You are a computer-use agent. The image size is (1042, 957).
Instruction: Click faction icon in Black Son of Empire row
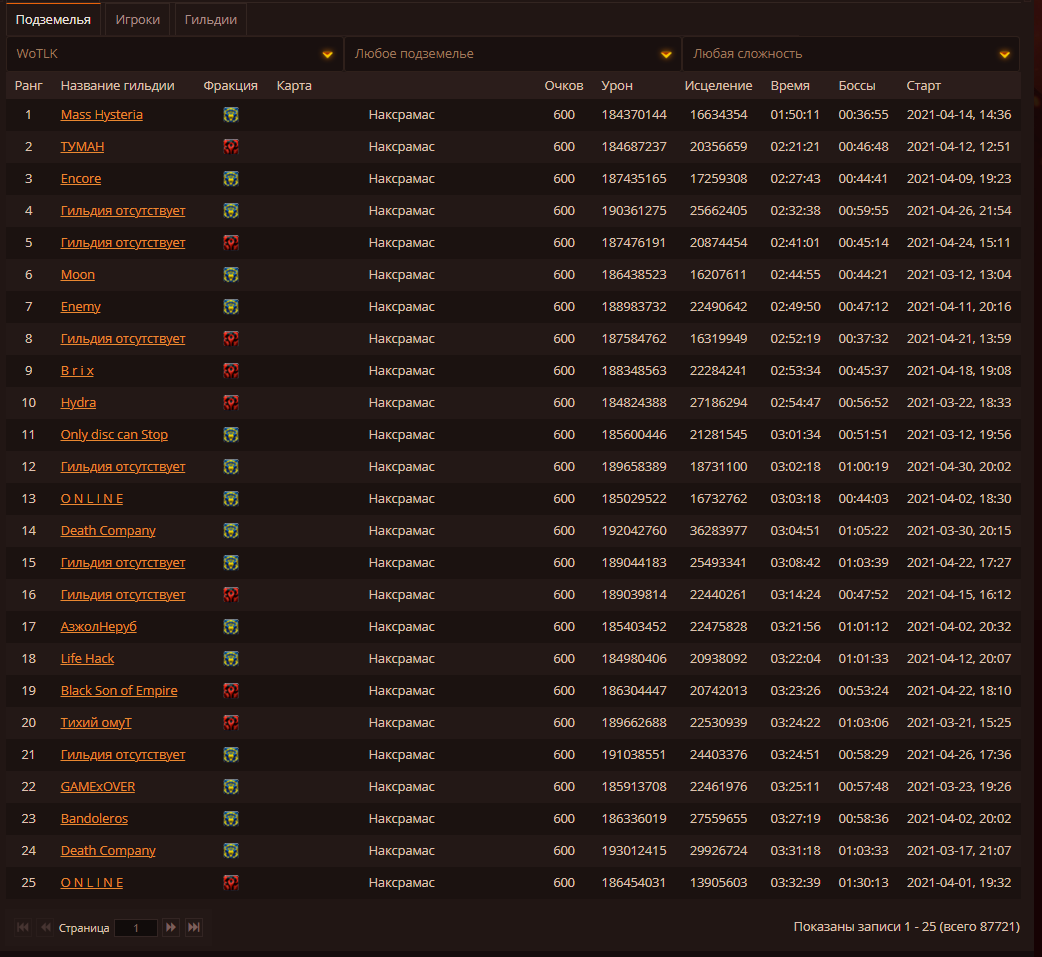click(231, 691)
